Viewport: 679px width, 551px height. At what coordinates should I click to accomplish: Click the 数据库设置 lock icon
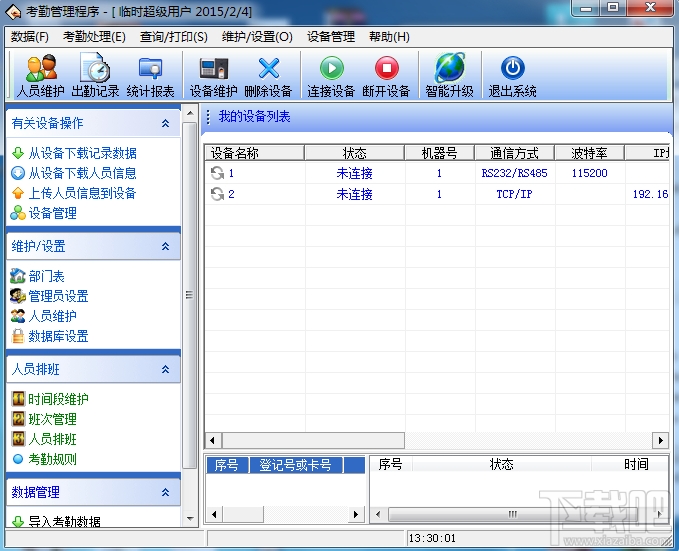coord(18,336)
